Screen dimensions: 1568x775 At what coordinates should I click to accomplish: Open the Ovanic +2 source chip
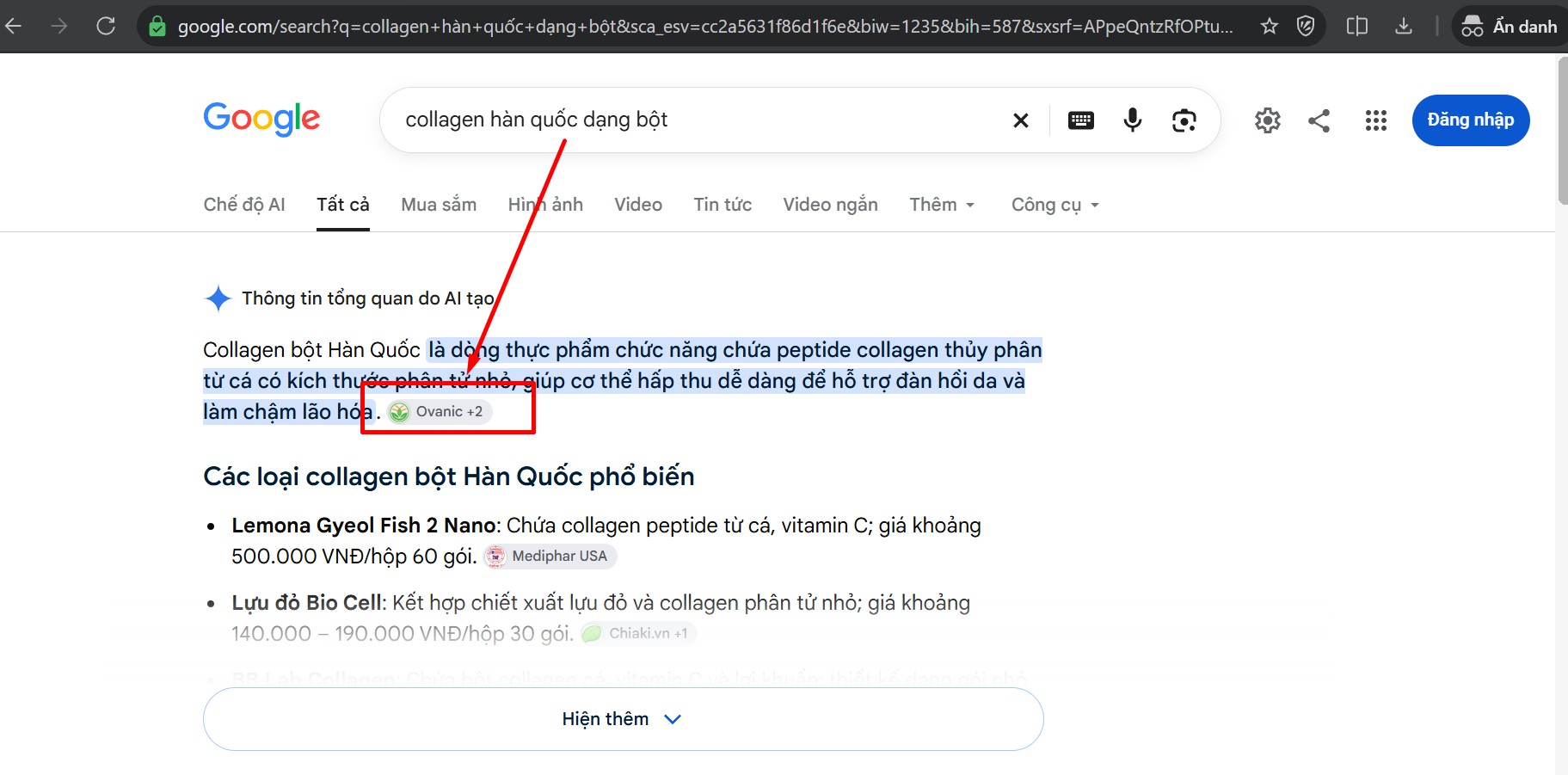[x=440, y=412]
